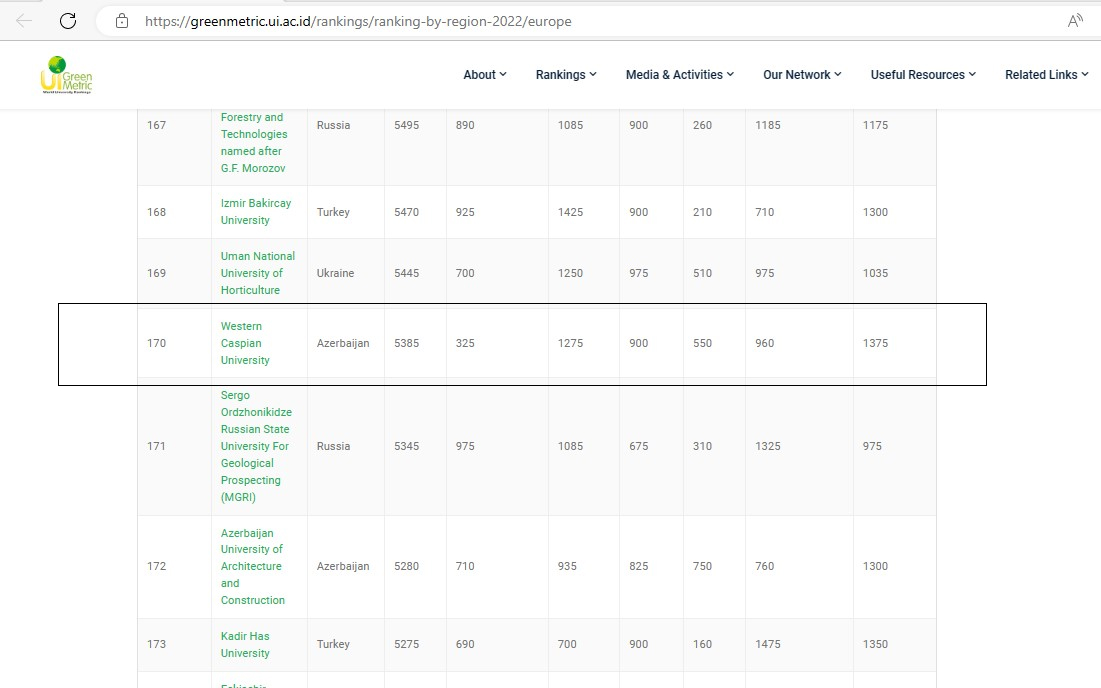Open the Rankings dropdown menu
Viewport: 1101px width, 688px height.
pos(566,74)
